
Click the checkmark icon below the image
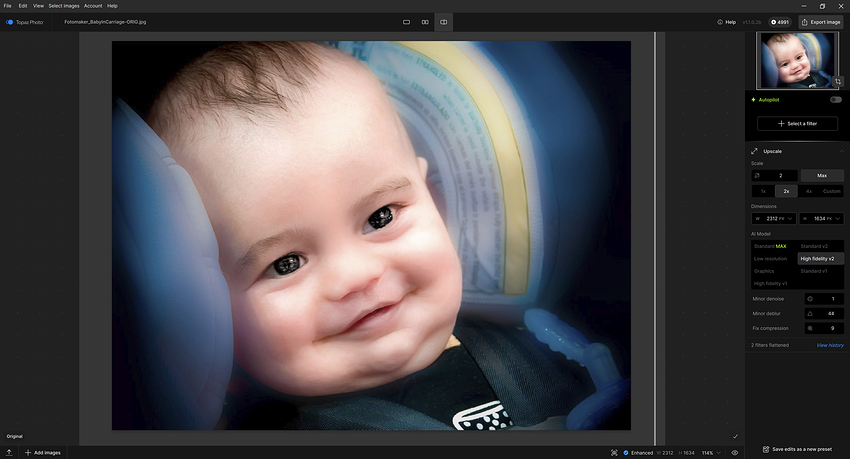[x=735, y=436]
